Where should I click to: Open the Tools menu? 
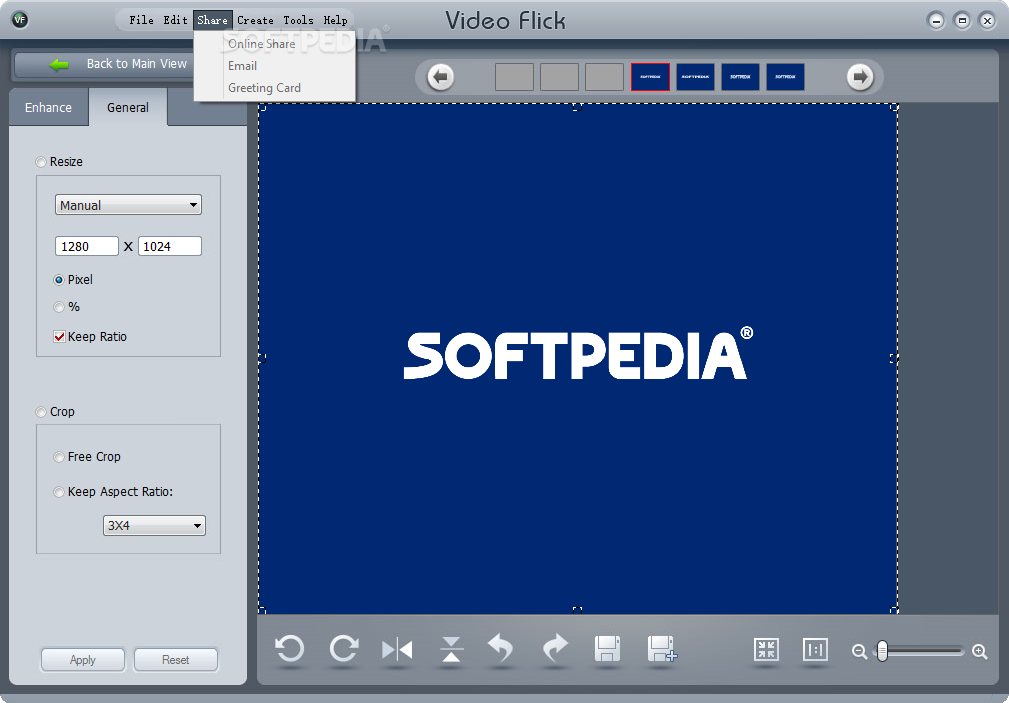(299, 20)
